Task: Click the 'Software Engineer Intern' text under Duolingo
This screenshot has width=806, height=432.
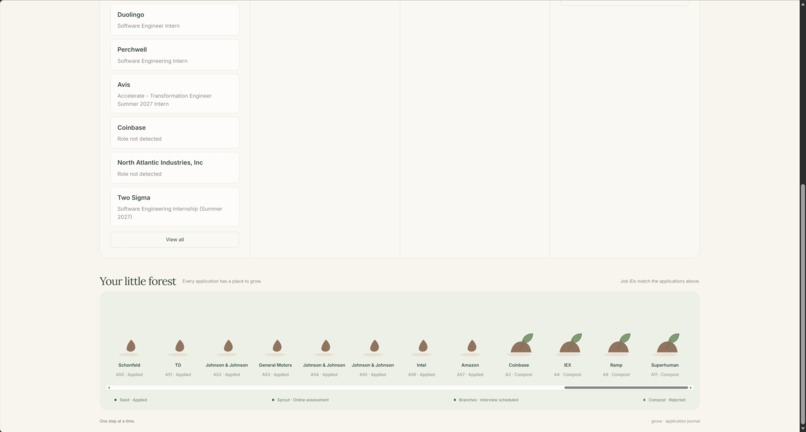Action: (x=149, y=26)
